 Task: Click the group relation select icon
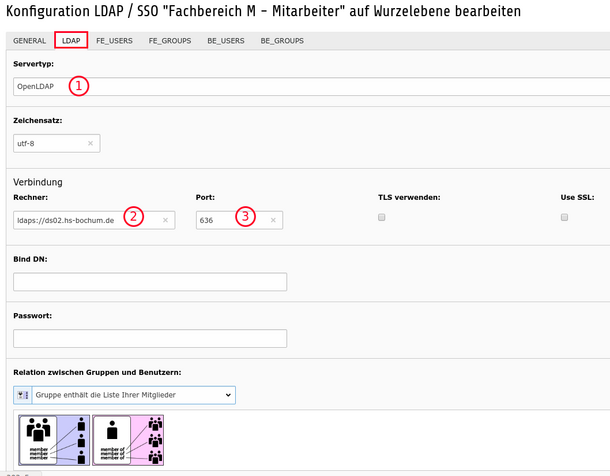tap(23, 395)
